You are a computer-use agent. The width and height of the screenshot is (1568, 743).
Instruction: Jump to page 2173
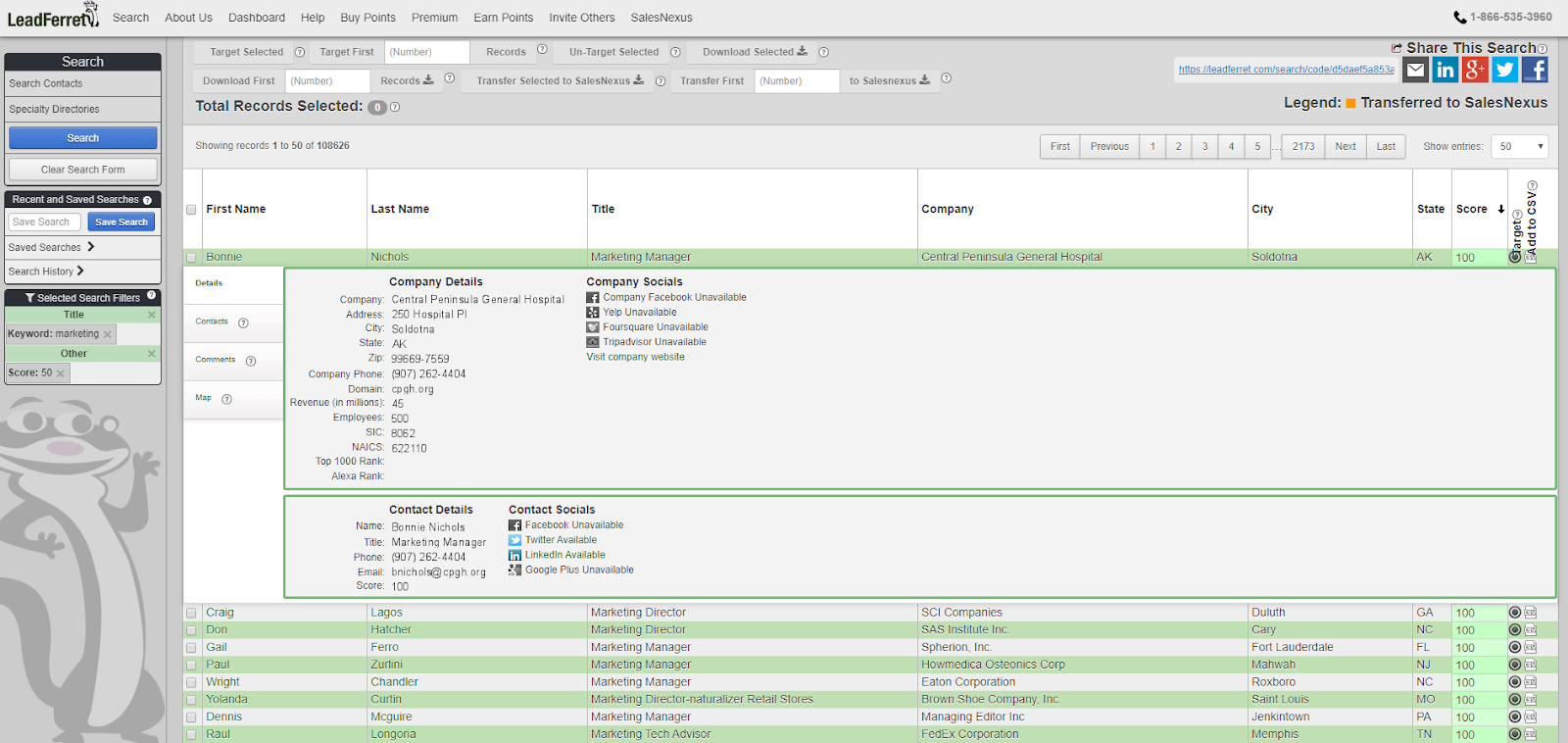tap(1303, 146)
